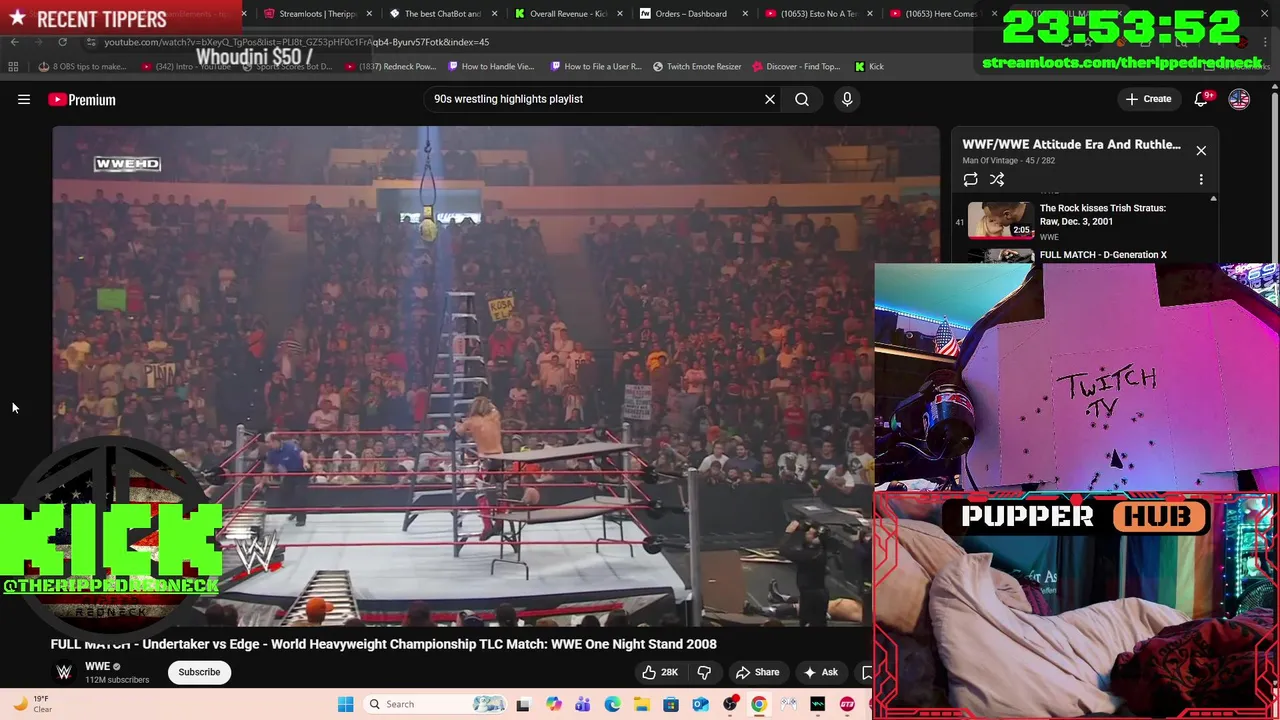Image resolution: width=1280 pixels, height=720 pixels.
Task: Close the playlist panel
Action: pyautogui.click(x=1201, y=150)
